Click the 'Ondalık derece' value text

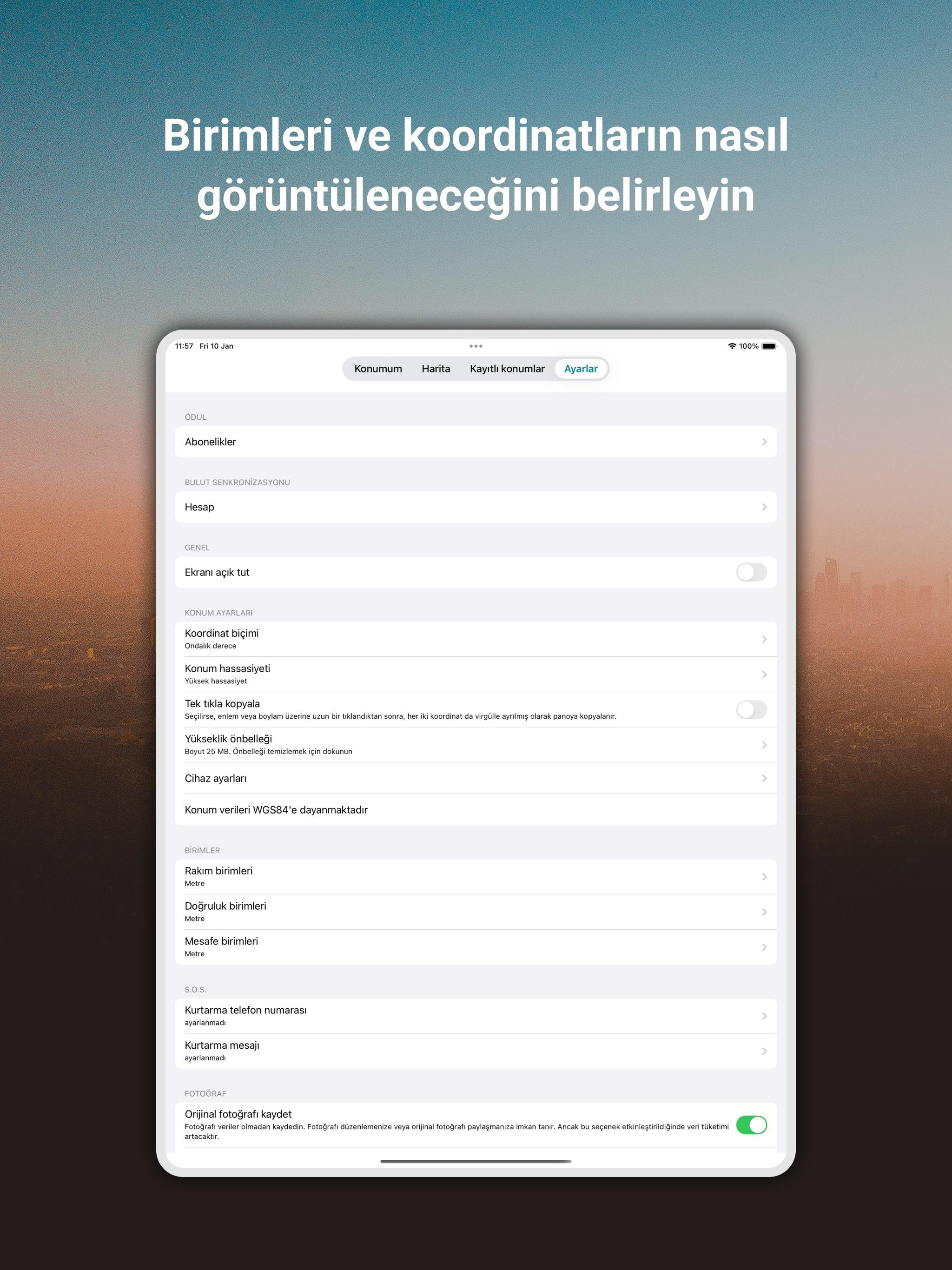(210, 646)
